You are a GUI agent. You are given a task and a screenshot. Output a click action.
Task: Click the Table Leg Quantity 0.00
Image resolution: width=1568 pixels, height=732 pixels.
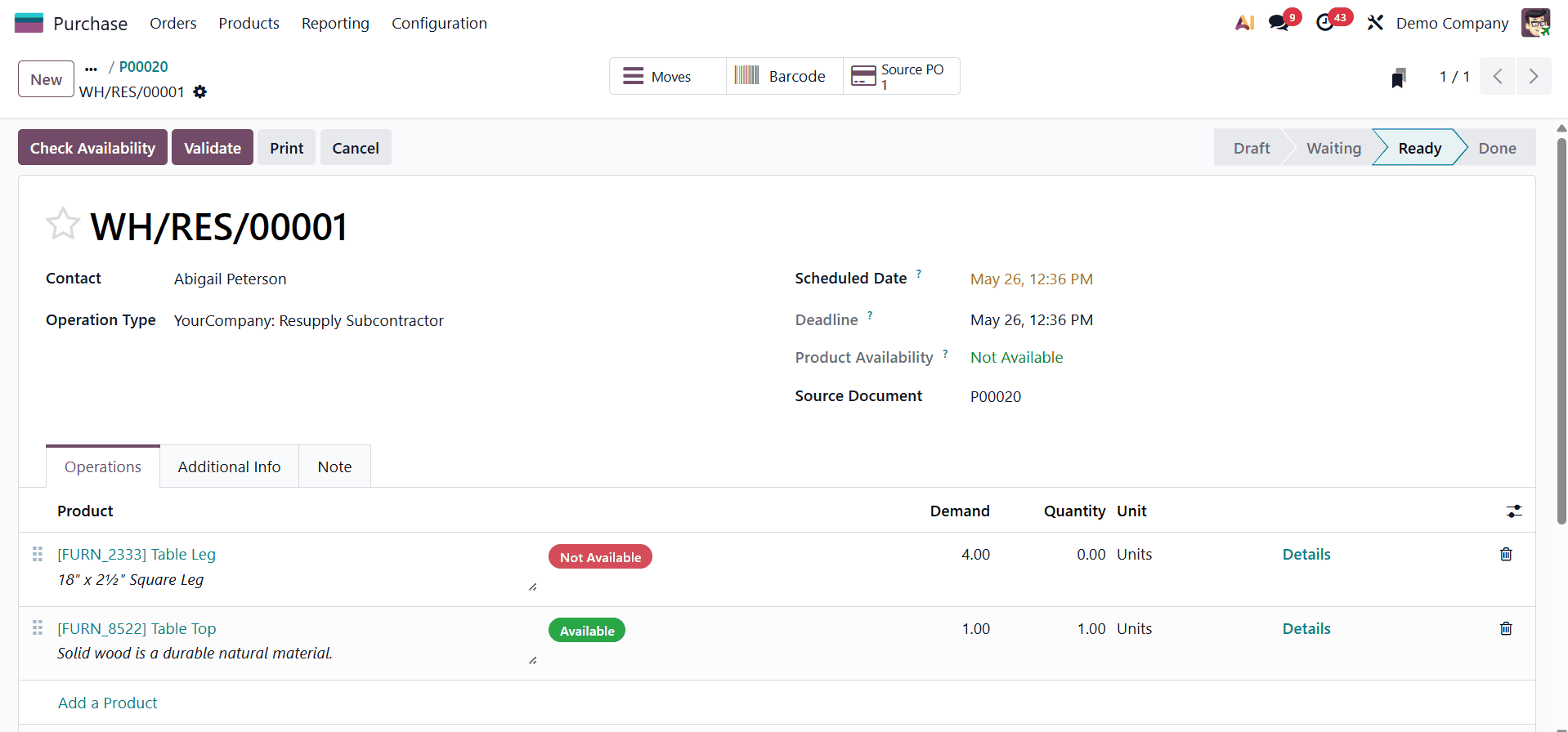coord(1091,554)
